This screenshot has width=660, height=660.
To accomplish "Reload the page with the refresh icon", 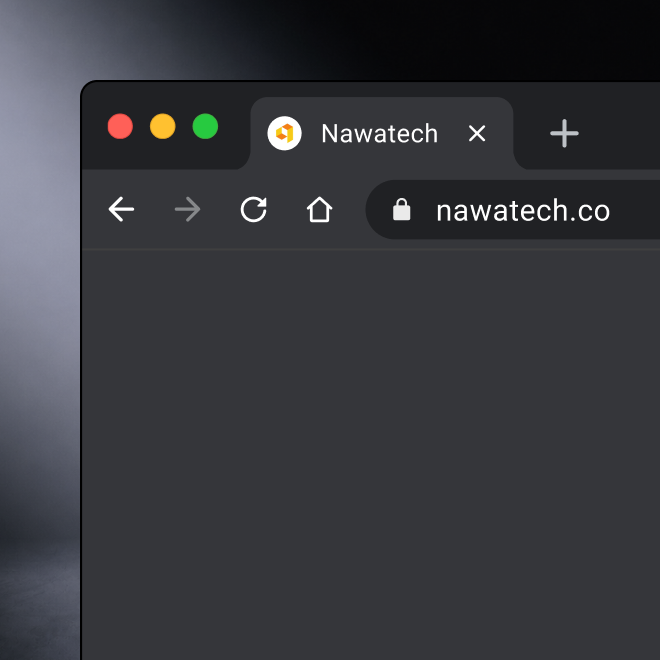I will point(253,209).
